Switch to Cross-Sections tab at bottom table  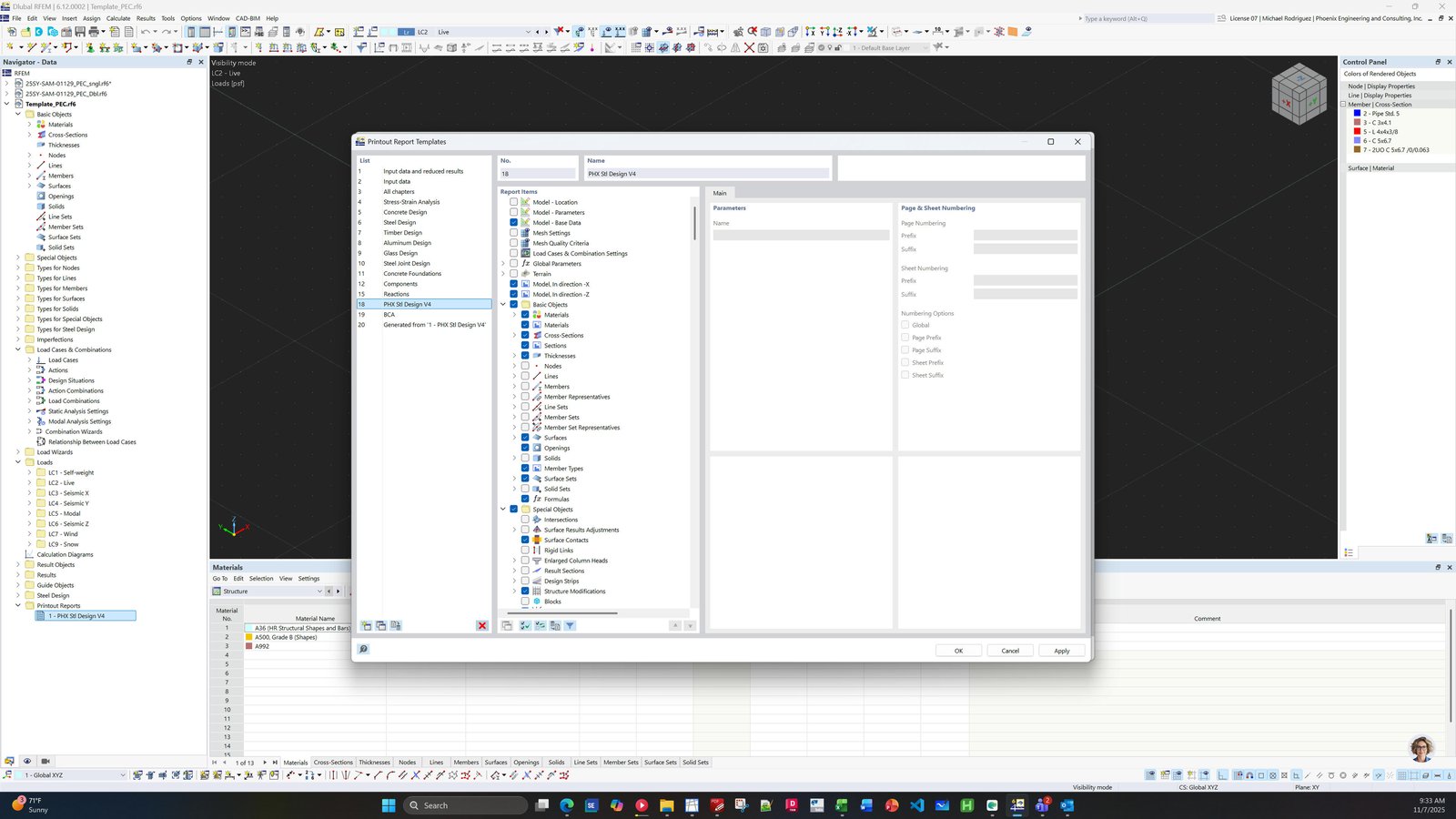click(x=333, y=763)
